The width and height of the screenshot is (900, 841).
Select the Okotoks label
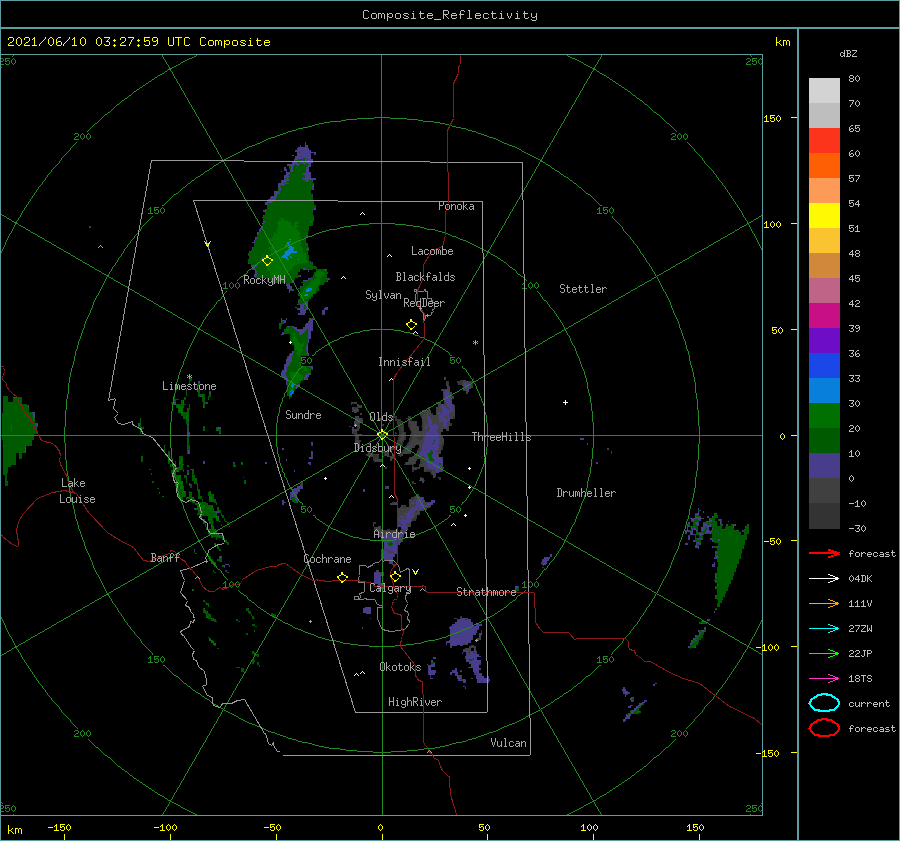pyautogui.click(x=400, y=666)
